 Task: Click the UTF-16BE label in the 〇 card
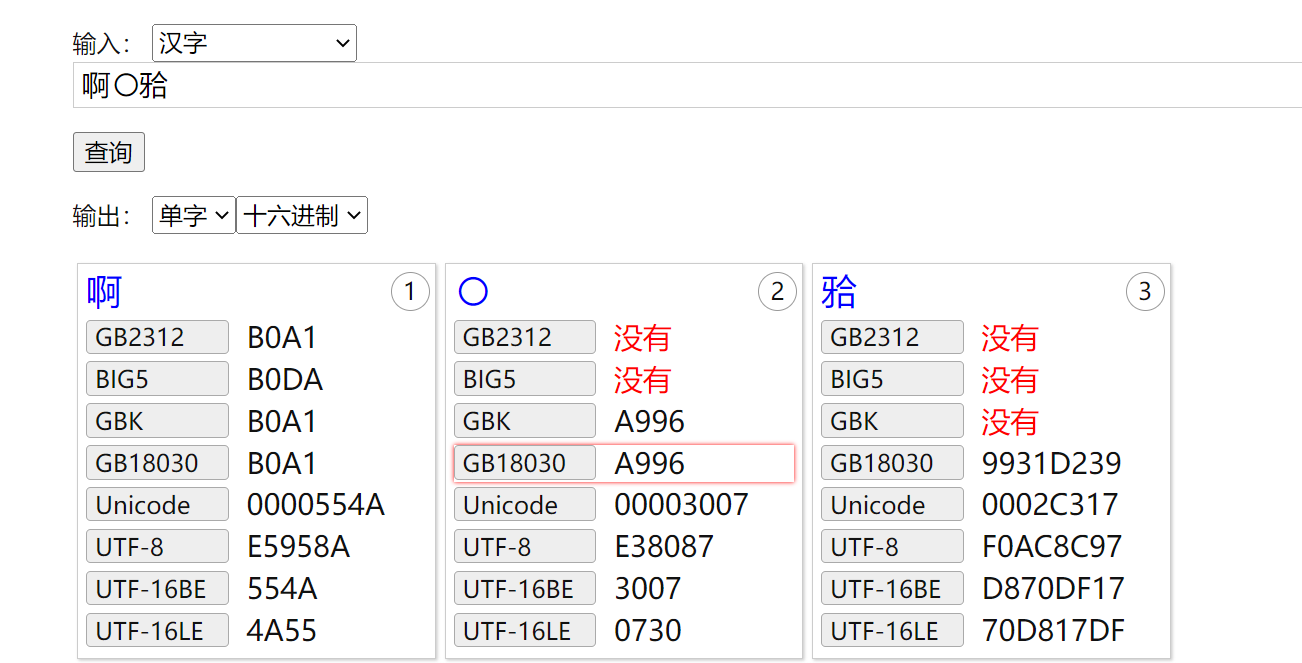525,589
